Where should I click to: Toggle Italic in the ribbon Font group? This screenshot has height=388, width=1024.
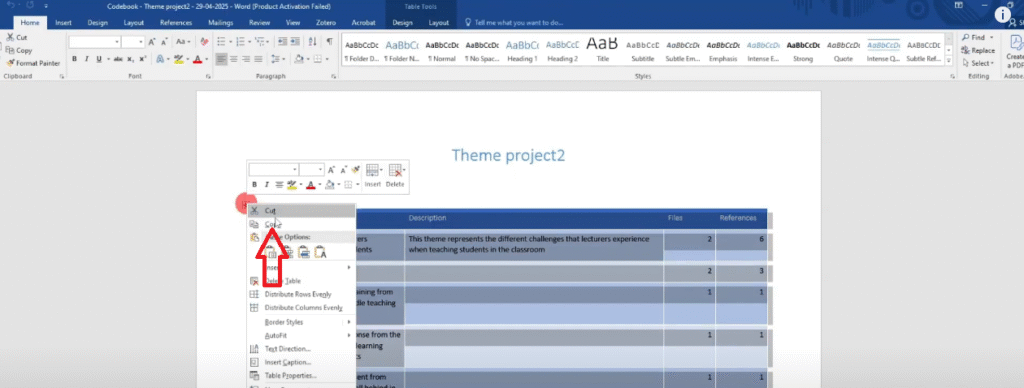tap(87, 59)
